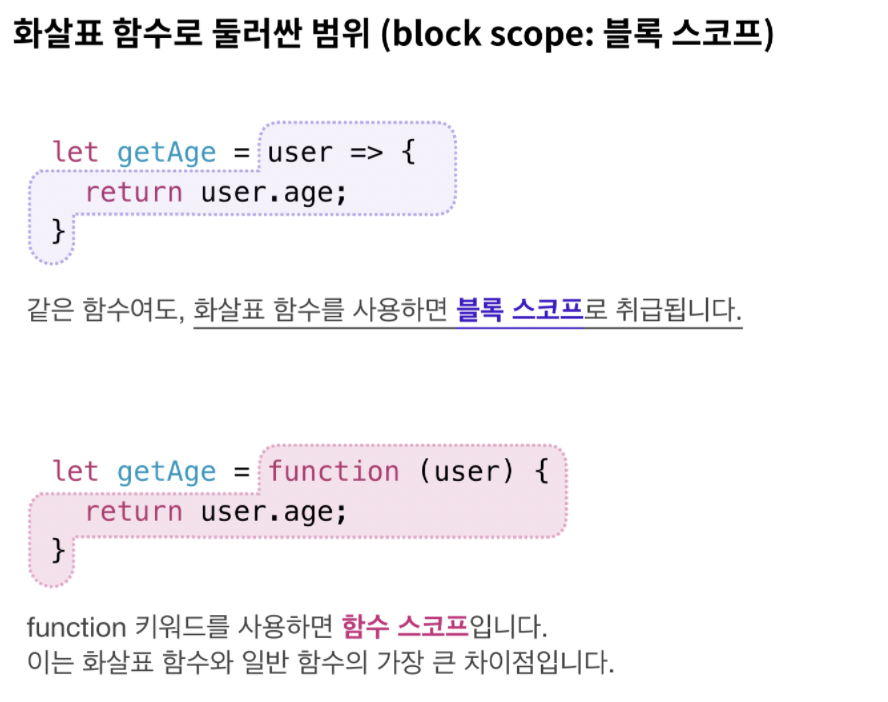Select "let" keyword in the pink function snippet

75,471
